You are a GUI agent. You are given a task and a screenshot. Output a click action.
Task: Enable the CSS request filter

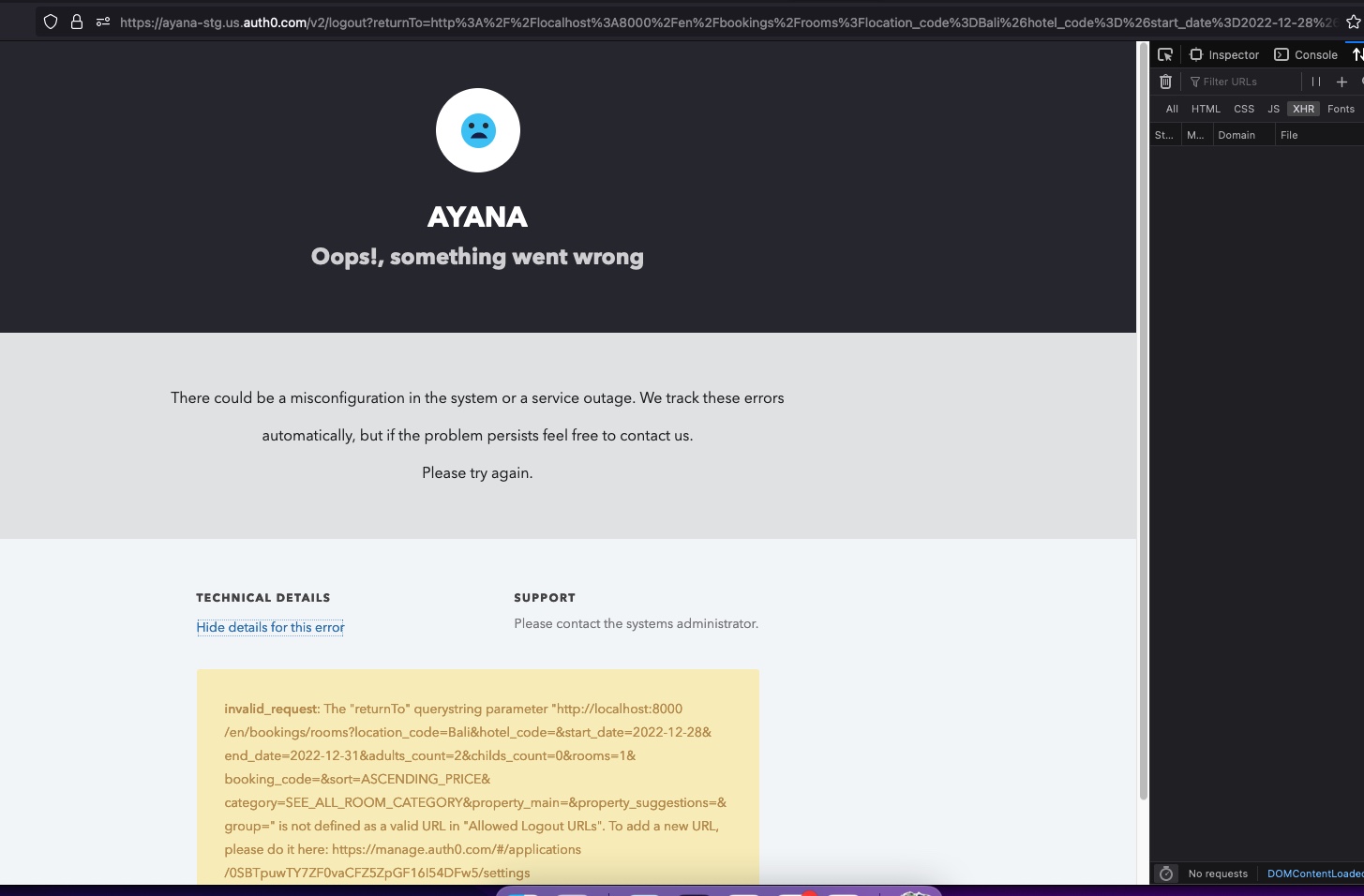click(1244, 109)
